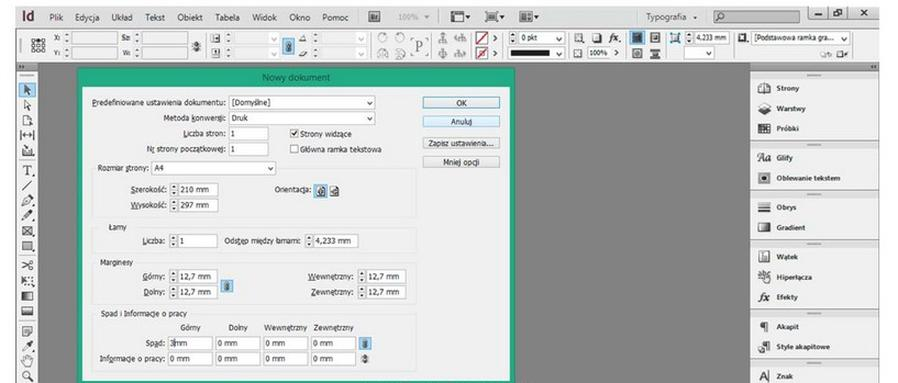Open the Metoda konwersji dropdown
The height and width of the screenshot is (383, 898).
(x=302, y=118)
